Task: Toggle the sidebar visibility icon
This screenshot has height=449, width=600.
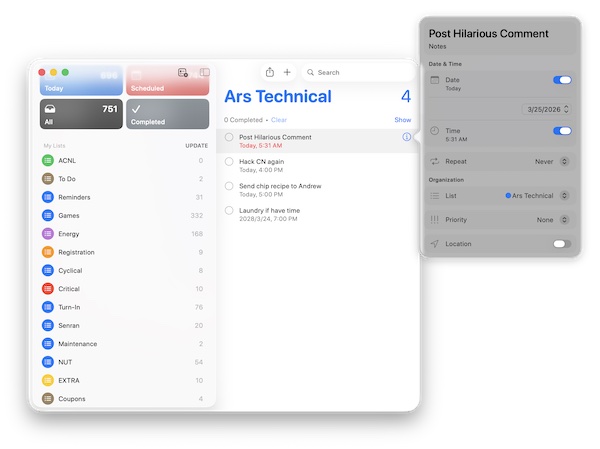Action: (x=204, y=73)
